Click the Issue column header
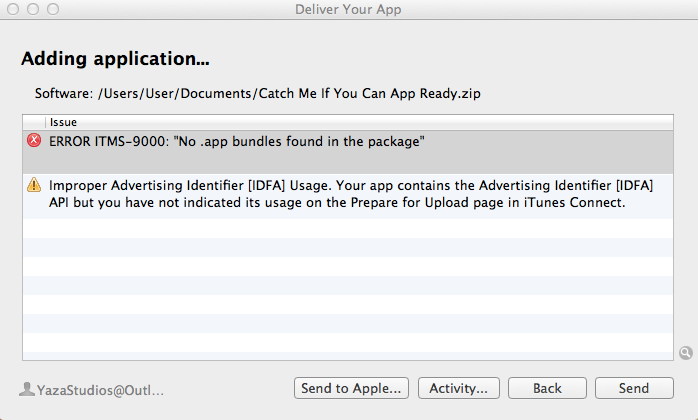 coord(359,122)
